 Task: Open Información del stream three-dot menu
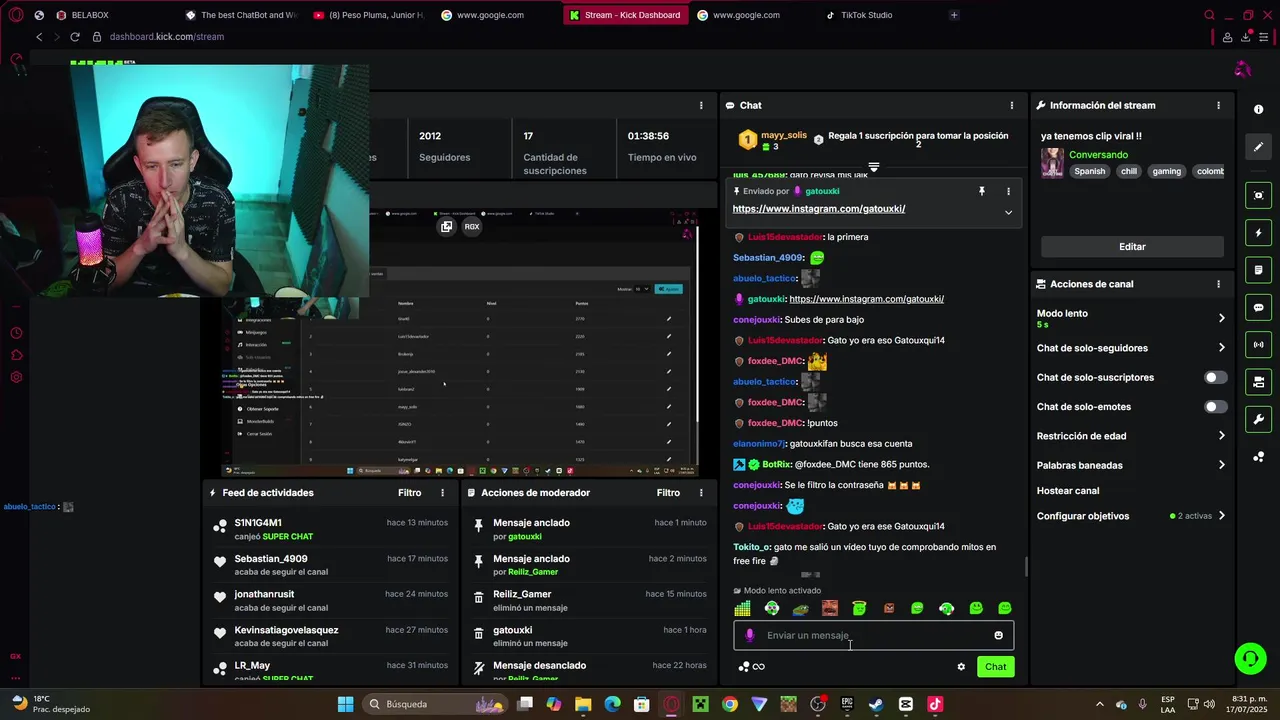[x=1218, y=105]
